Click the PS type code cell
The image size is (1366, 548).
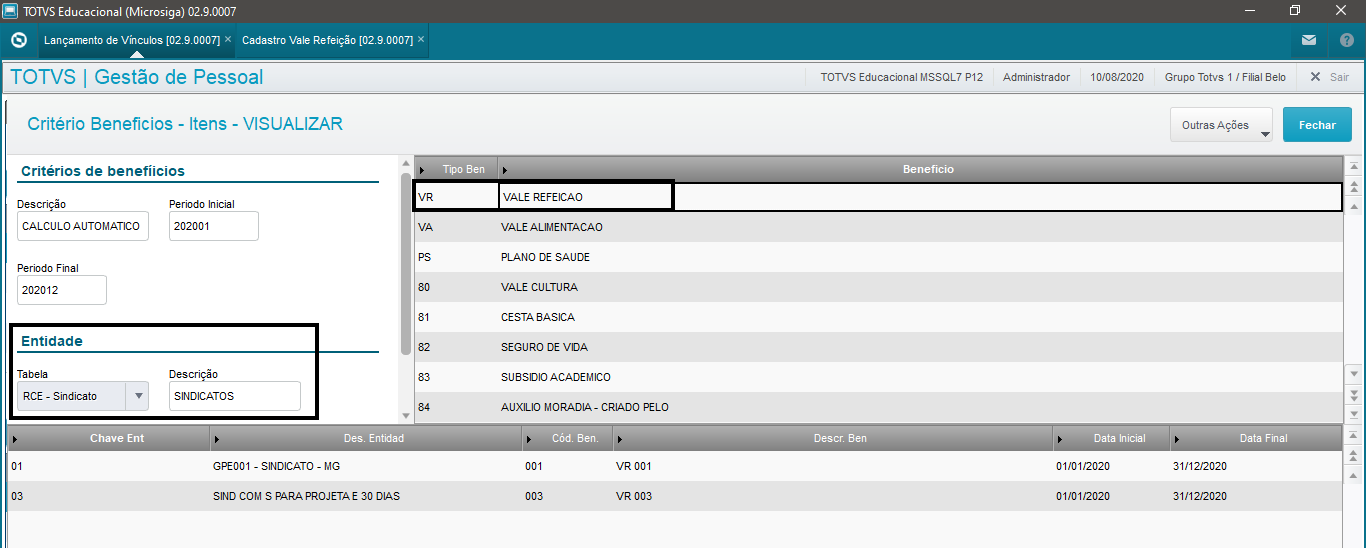(x=456, y=257)
